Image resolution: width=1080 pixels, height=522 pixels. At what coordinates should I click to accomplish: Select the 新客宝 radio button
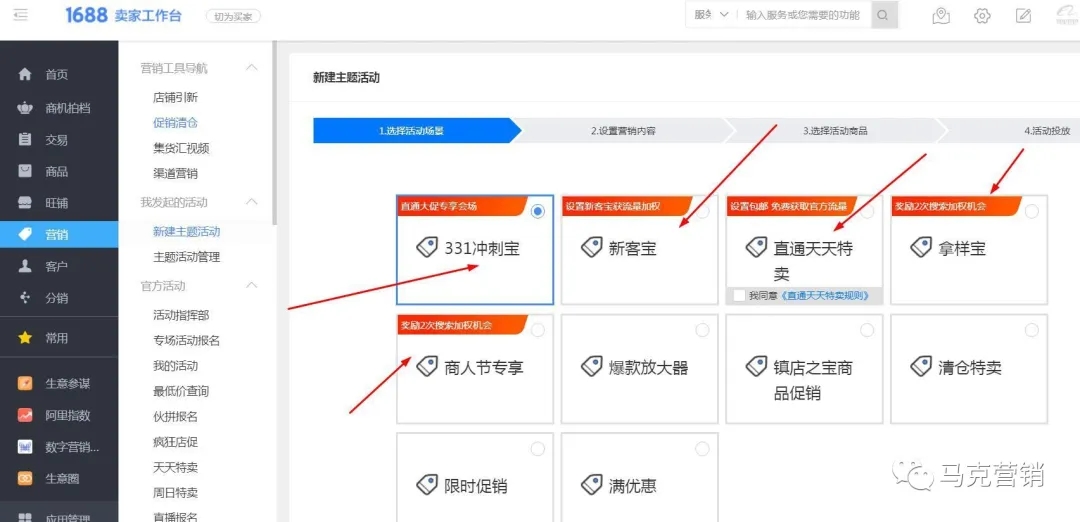(702, 211)
